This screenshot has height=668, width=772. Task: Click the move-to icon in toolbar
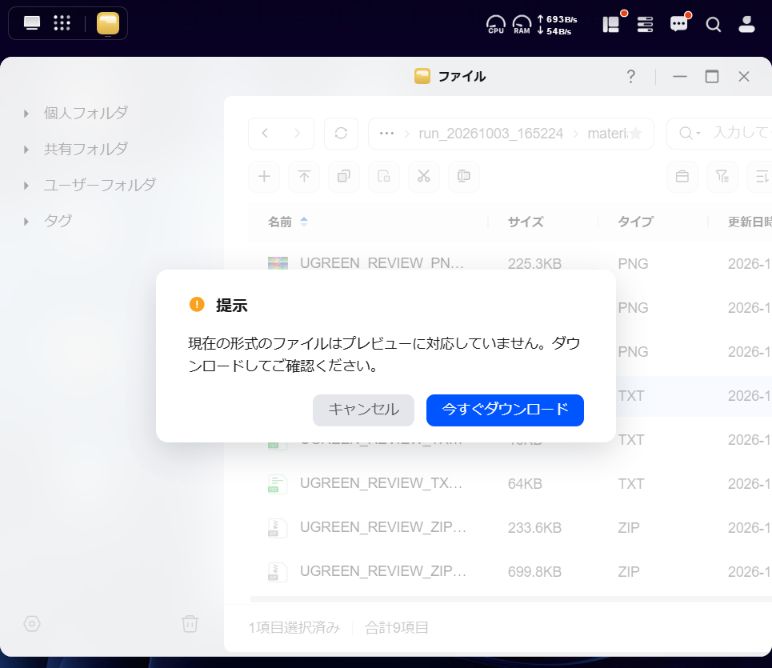464,176
